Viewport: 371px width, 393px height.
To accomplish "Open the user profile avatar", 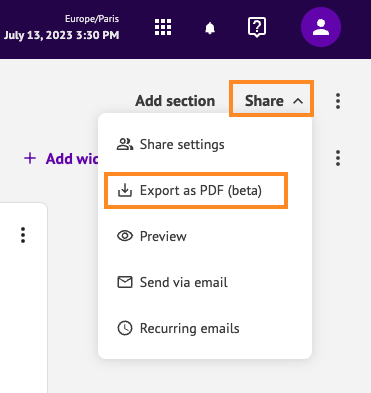I will [x=321, y=27].
